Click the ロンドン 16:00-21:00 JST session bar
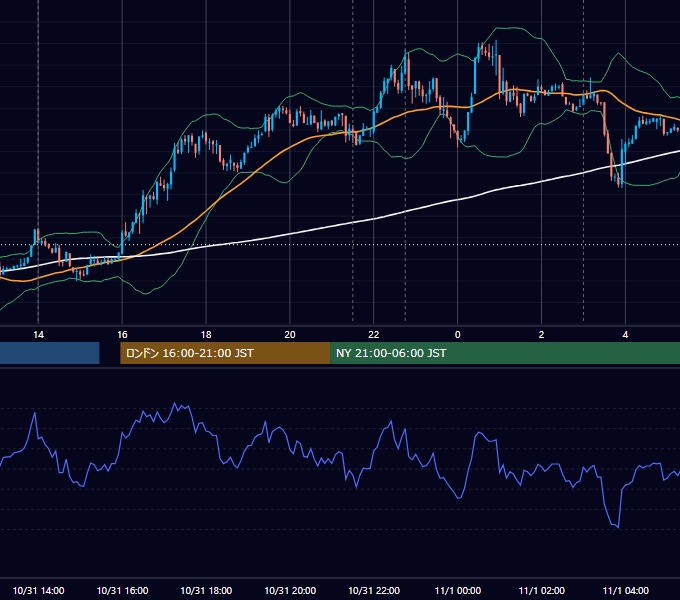Viewport: 680px width, 600px height. point(225,353)
